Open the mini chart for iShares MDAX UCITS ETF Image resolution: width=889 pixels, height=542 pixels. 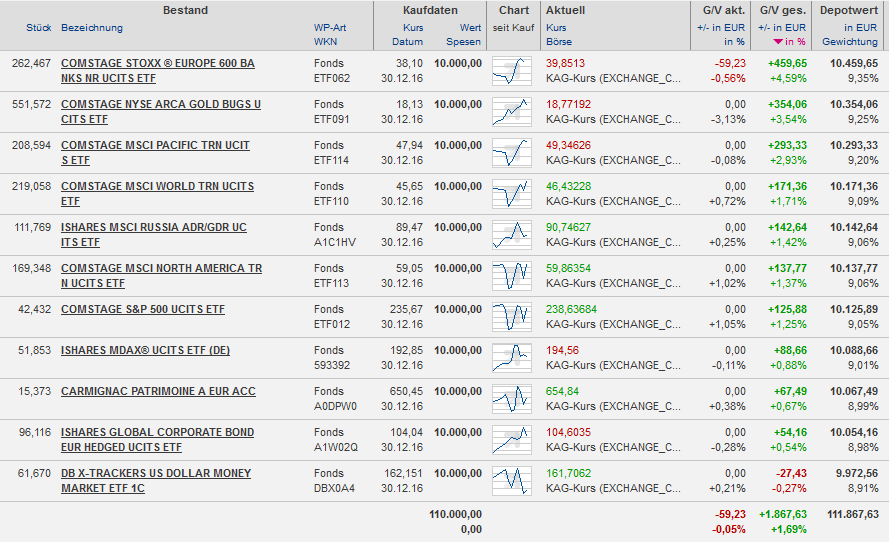pyautogui.click(x=512, y=358)
